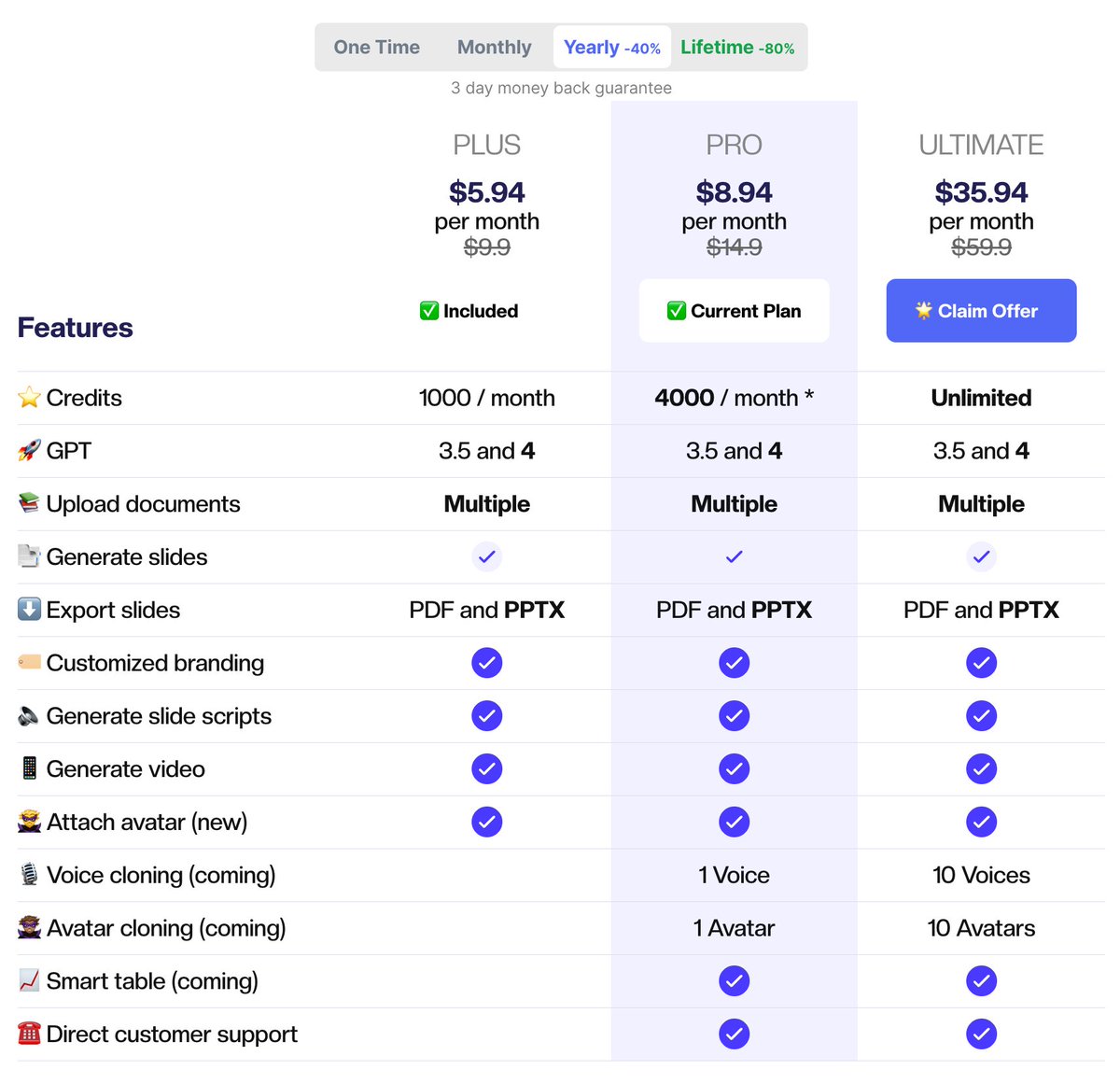Viewport: 1120px width, 1084px height.
Task: Click the Included label under PLUS
Action: coord(469,311)
